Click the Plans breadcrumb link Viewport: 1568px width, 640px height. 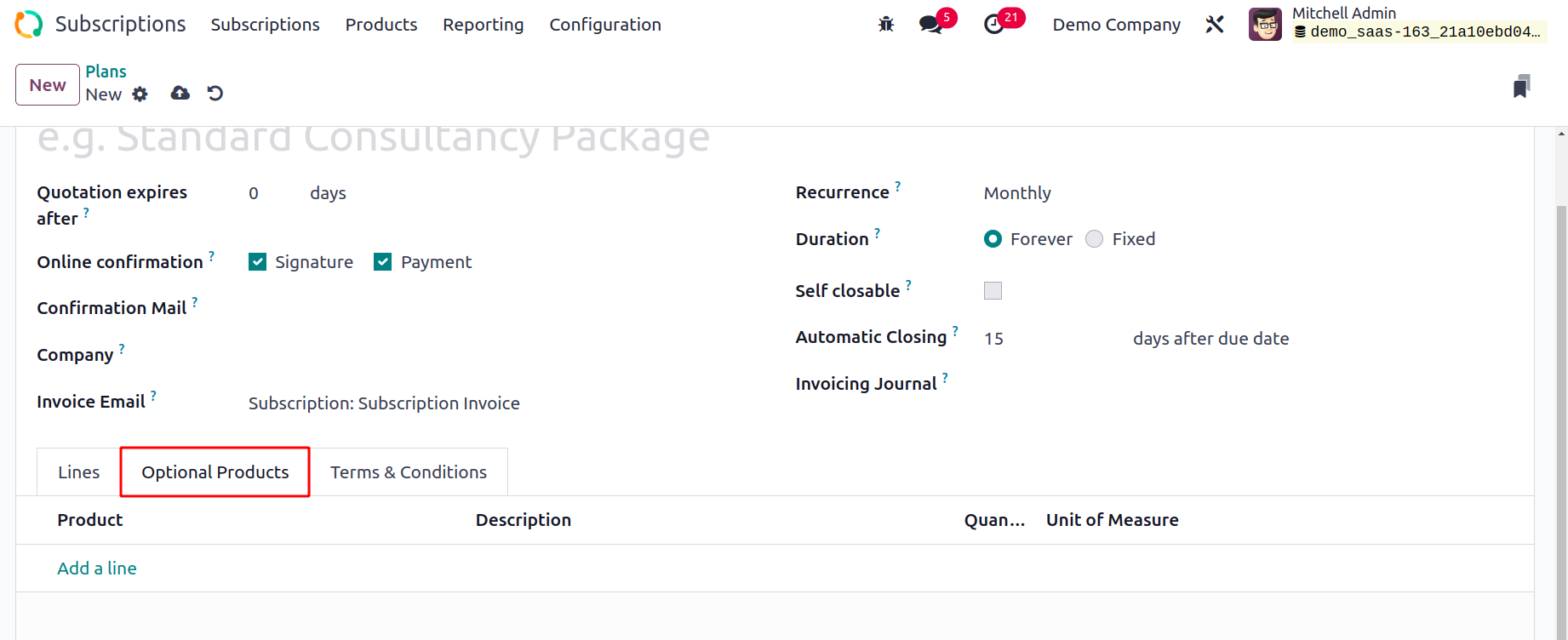(106, 71)
